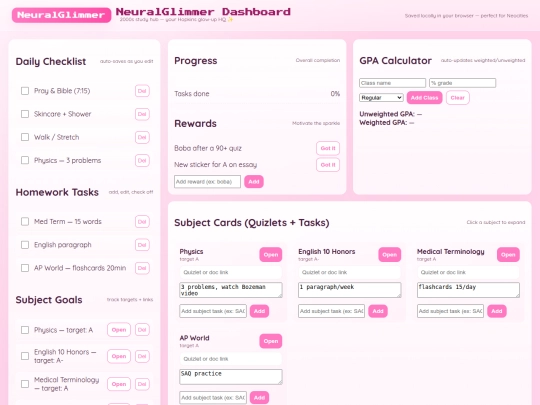Viewport: 540px width, 405px height.
Task: Focus the Add reward input field
Action: tap(207, 181)
